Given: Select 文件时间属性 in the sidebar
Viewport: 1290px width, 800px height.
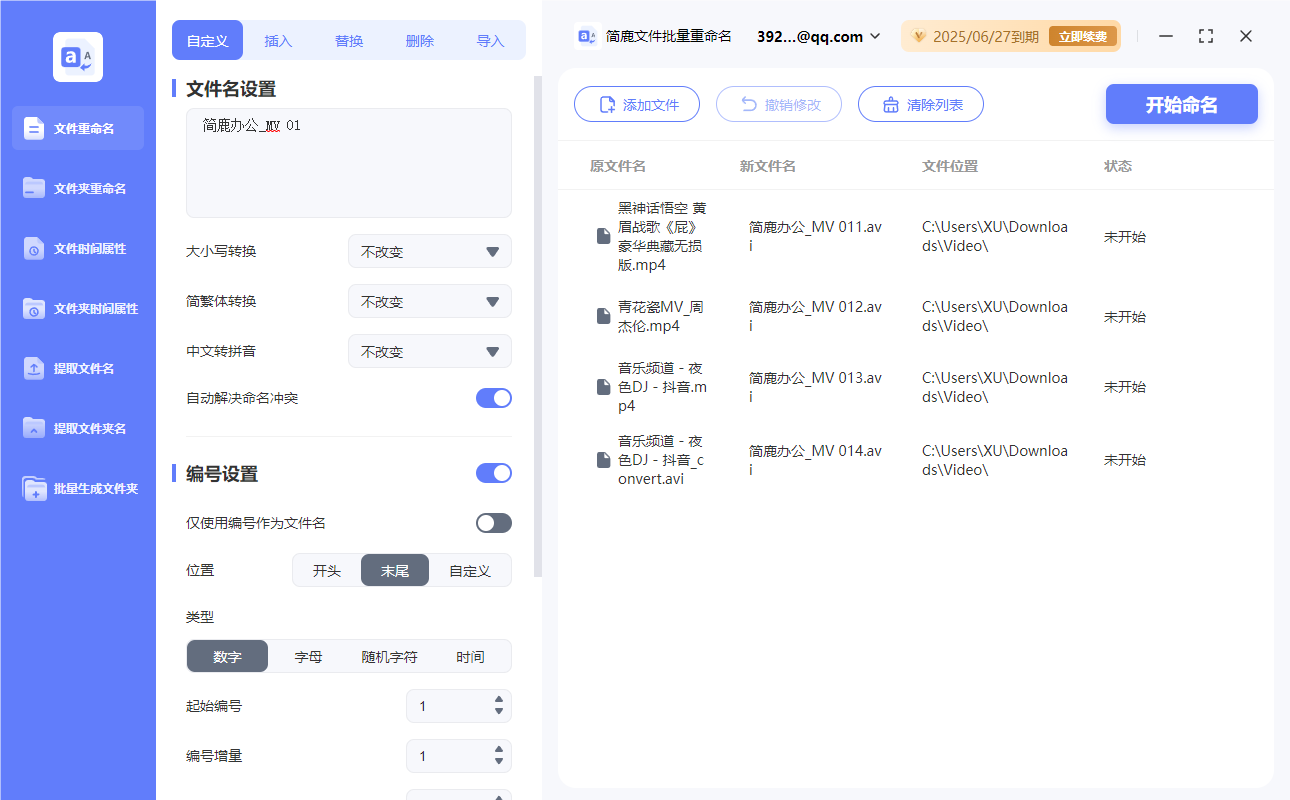Looking at the screenshot, I should (77, 248).
